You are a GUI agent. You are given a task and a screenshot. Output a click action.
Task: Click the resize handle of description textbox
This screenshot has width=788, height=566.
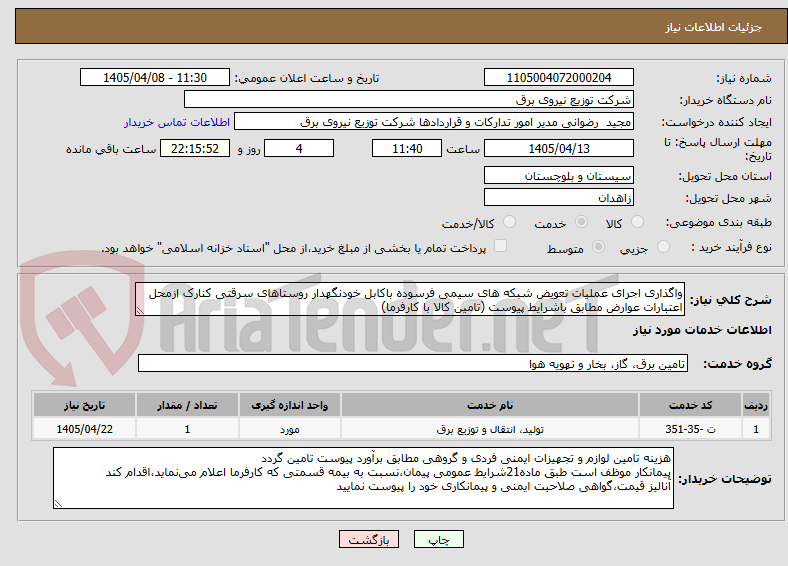(x=140, y=312)
